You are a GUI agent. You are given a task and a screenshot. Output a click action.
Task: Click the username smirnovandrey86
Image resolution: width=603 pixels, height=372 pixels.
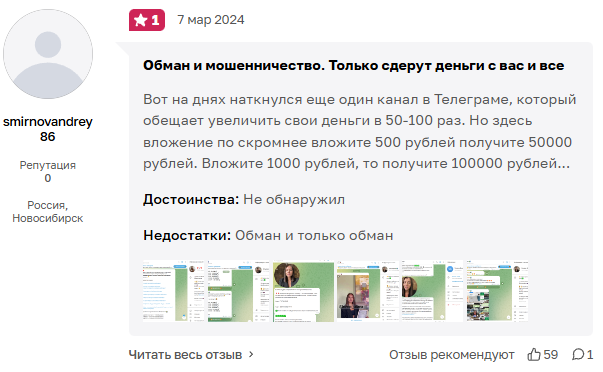tap(48, 129)
